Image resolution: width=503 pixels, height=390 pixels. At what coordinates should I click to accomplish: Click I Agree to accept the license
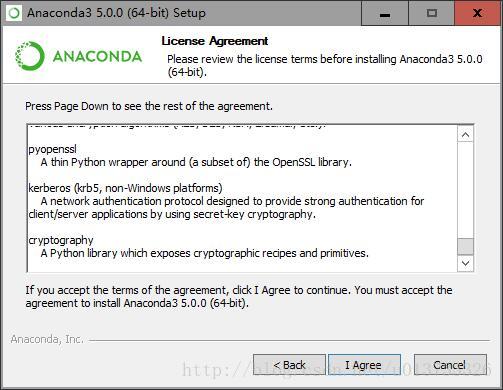364,365
